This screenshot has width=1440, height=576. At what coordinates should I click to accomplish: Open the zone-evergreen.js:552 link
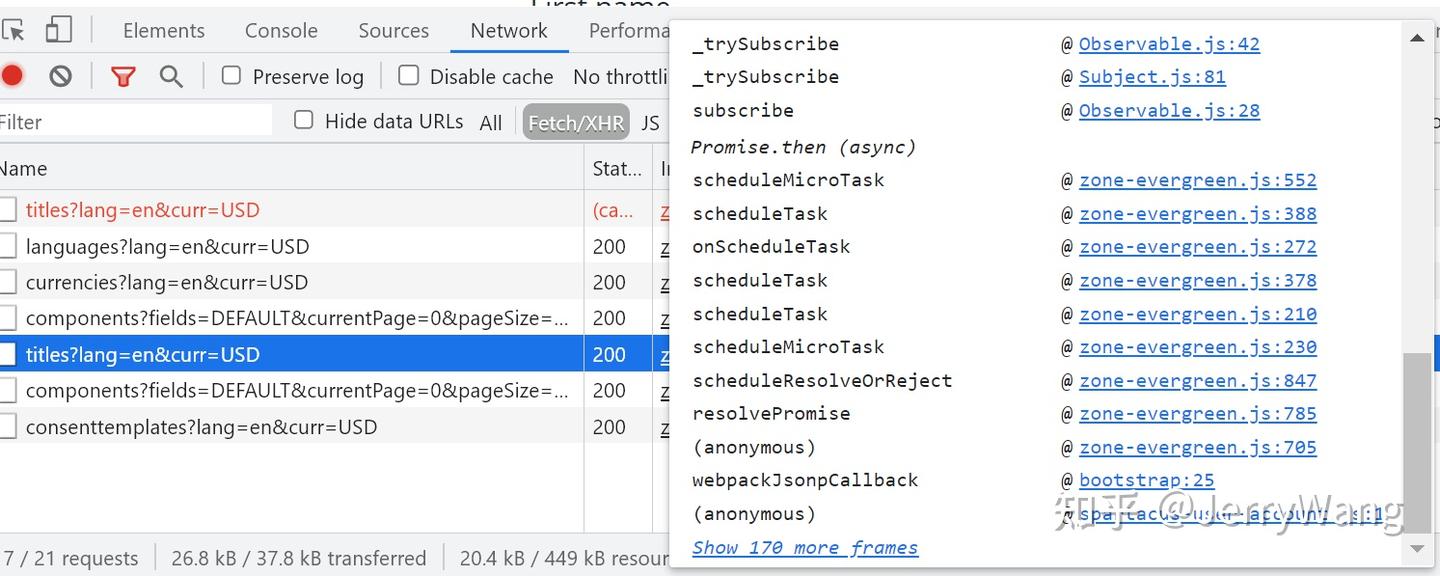1198,180
